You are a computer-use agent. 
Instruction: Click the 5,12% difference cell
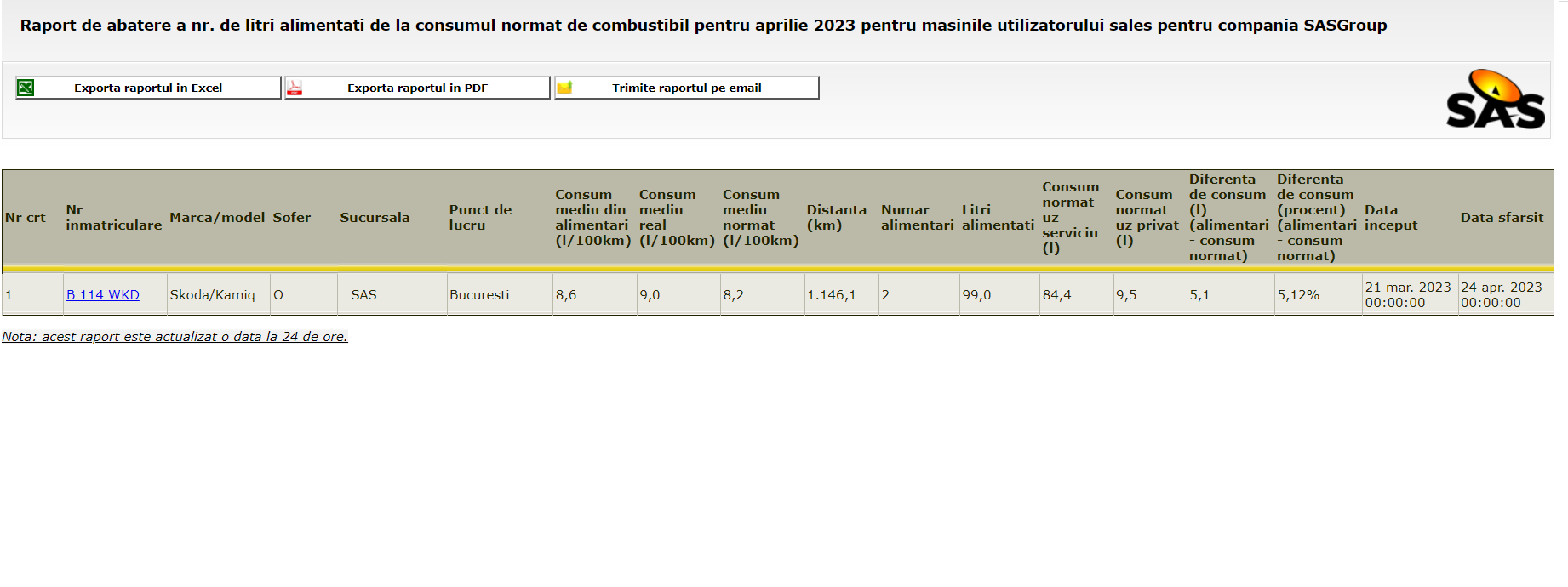tap(1298, 295)
